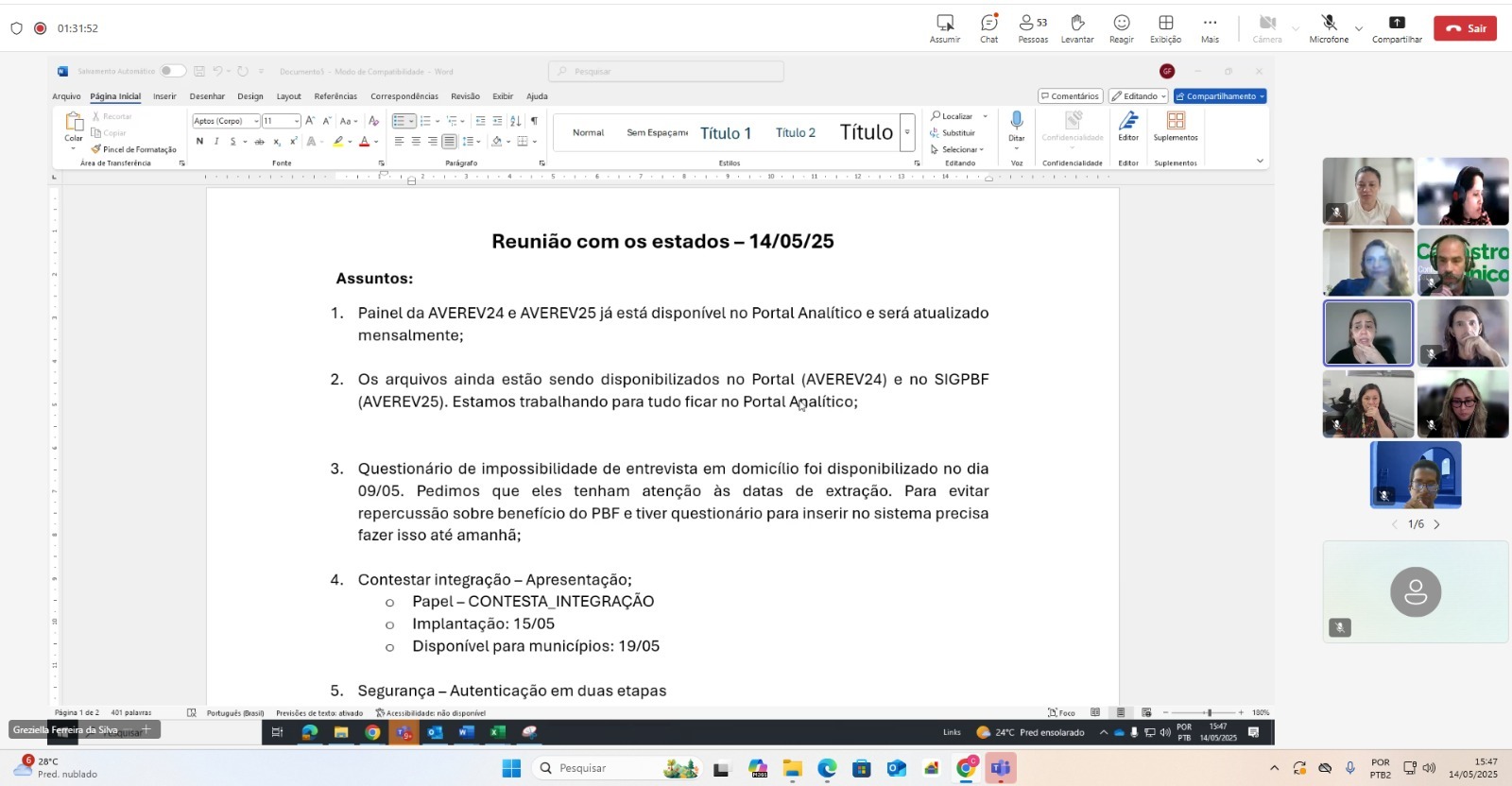Open the Mais options menu
This screenshot has width=1512, height=786.
click(x=1210, y=27)
